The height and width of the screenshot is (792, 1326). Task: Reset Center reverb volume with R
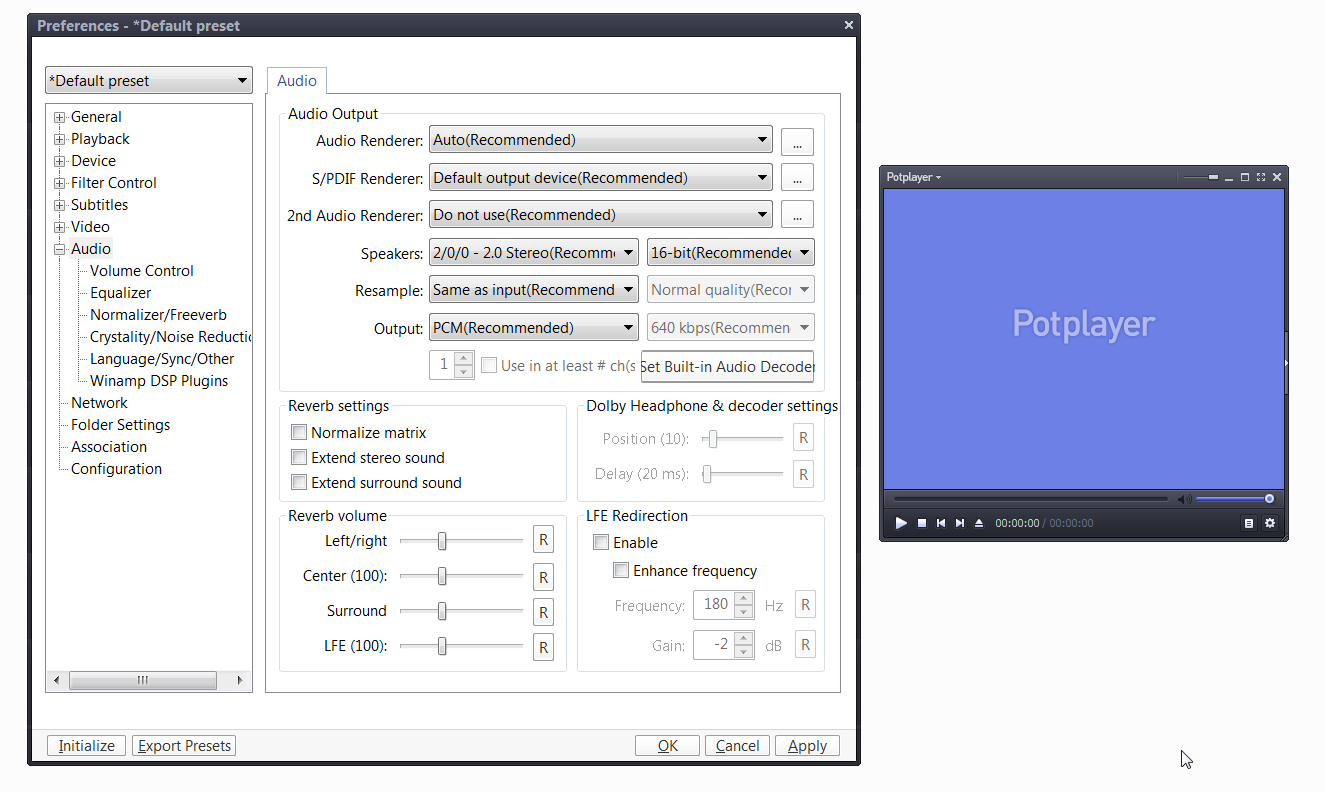(543, 577)
